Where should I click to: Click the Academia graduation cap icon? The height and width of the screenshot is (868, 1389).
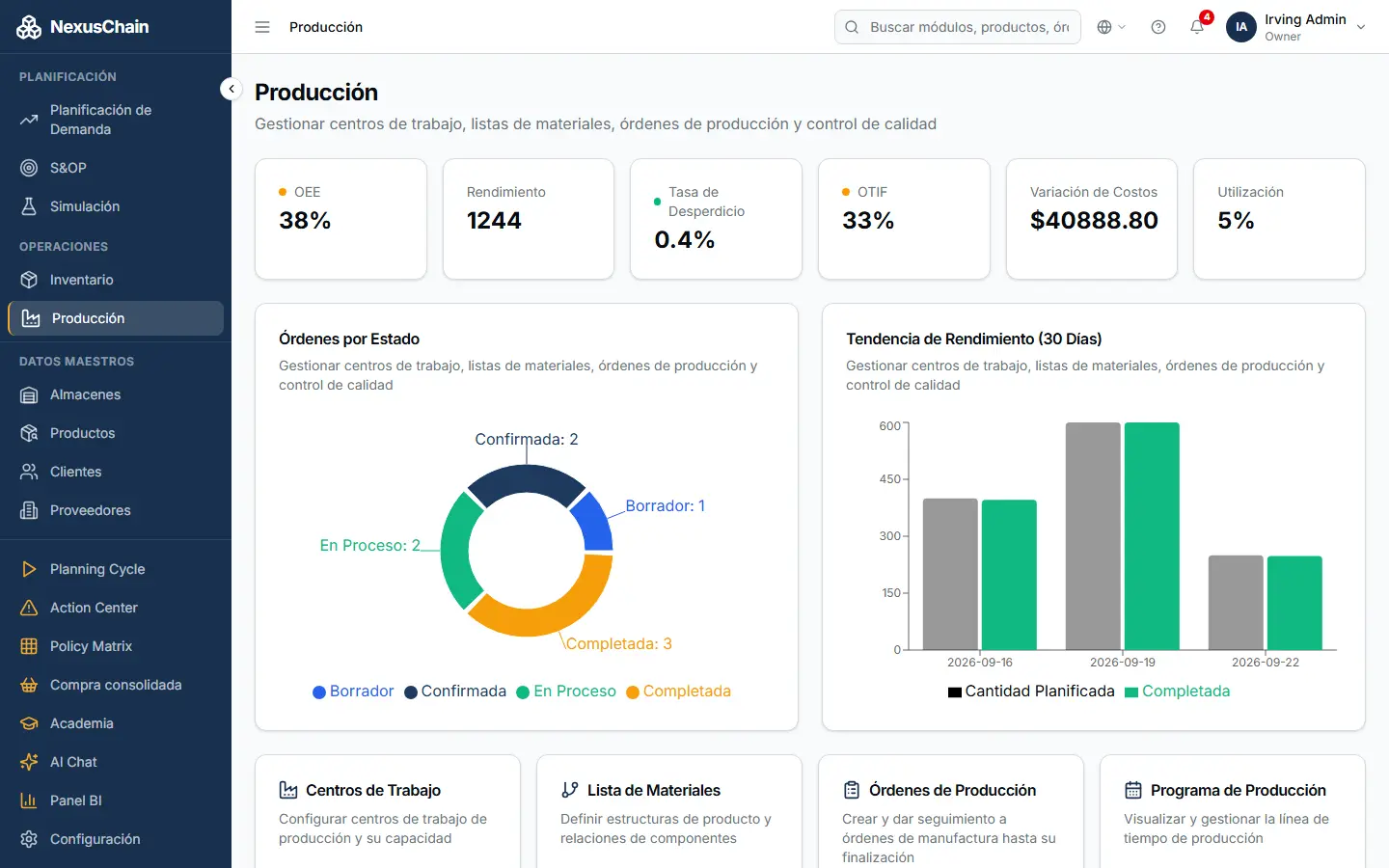point(29,723)
